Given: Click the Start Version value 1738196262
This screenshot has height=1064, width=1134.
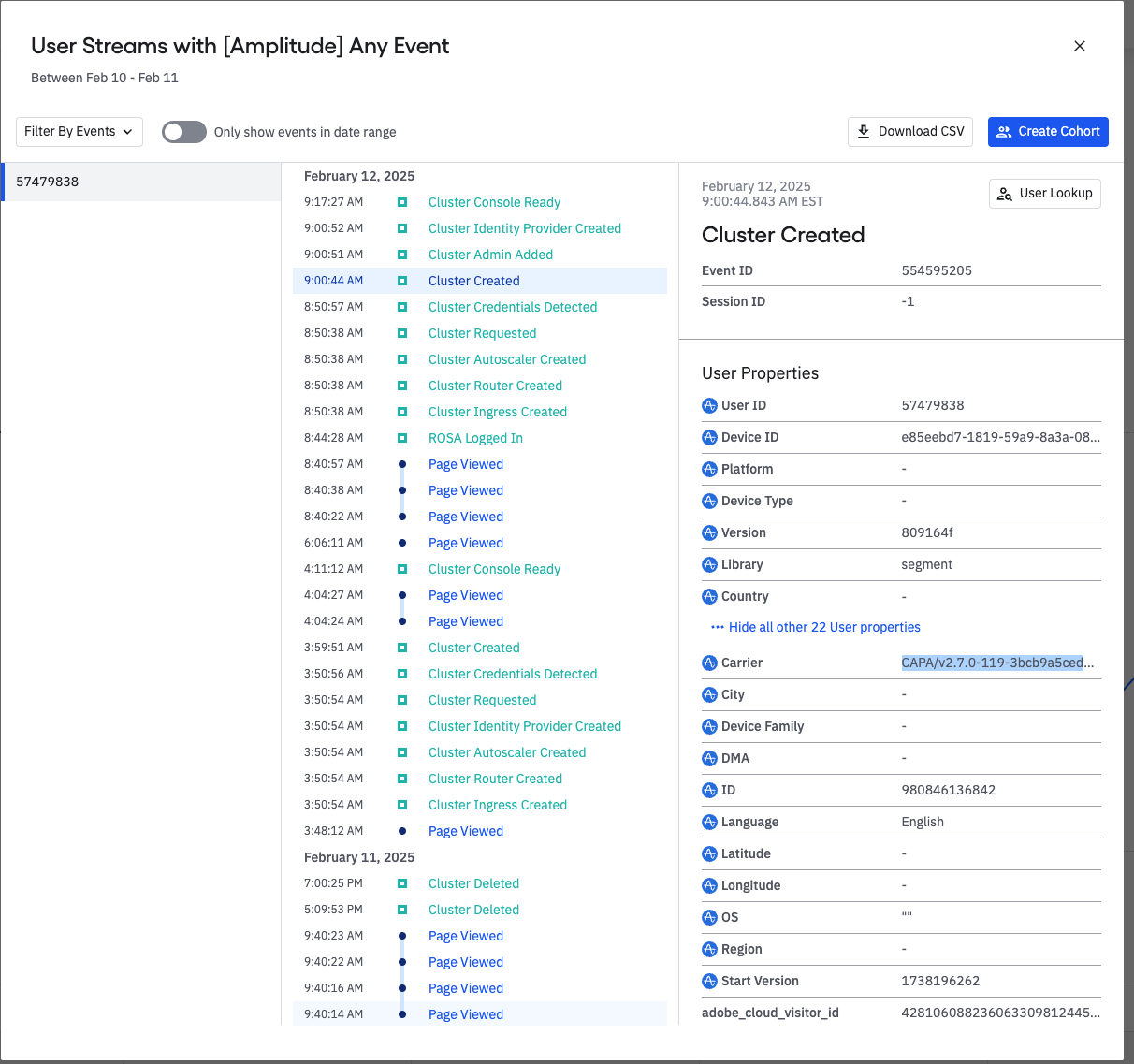Looking at the screenshot, I should click(940, 981).
